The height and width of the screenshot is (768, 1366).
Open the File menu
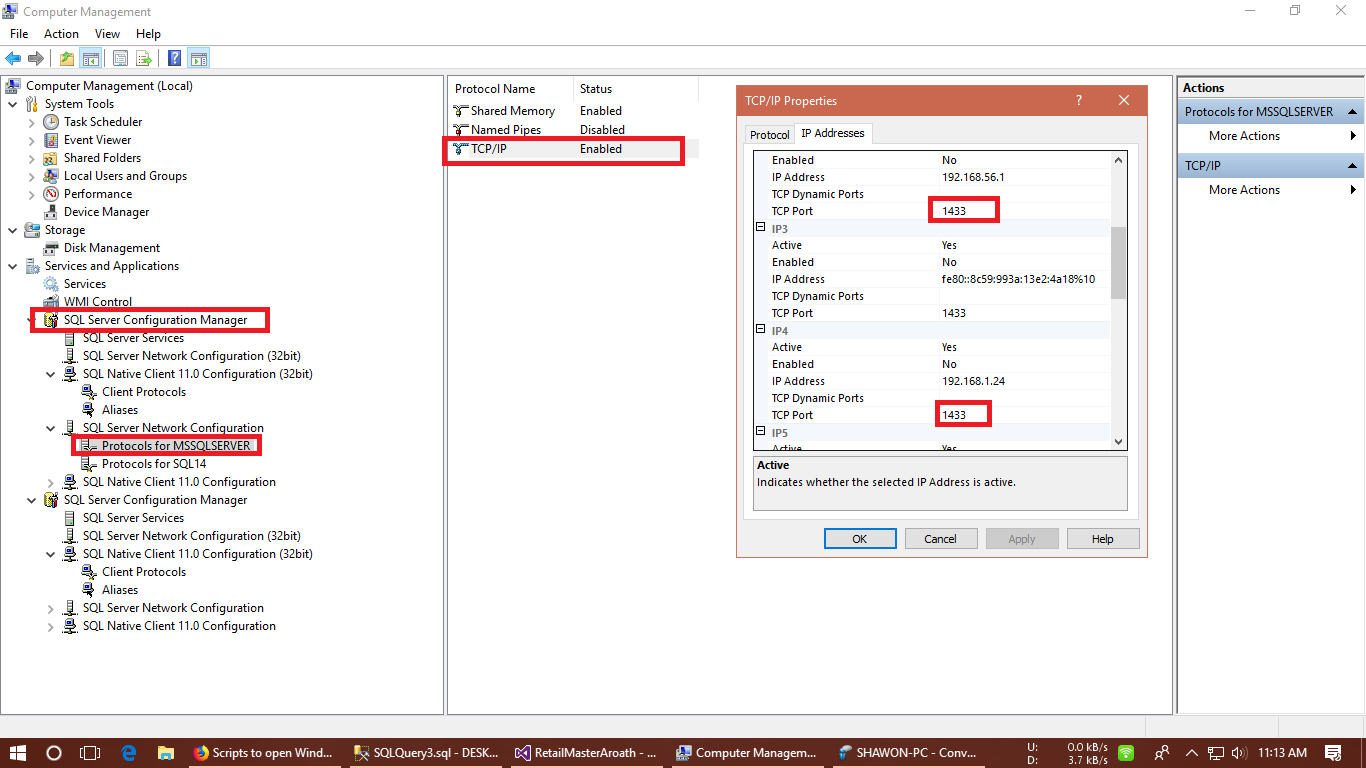click(x=19, y=34)
